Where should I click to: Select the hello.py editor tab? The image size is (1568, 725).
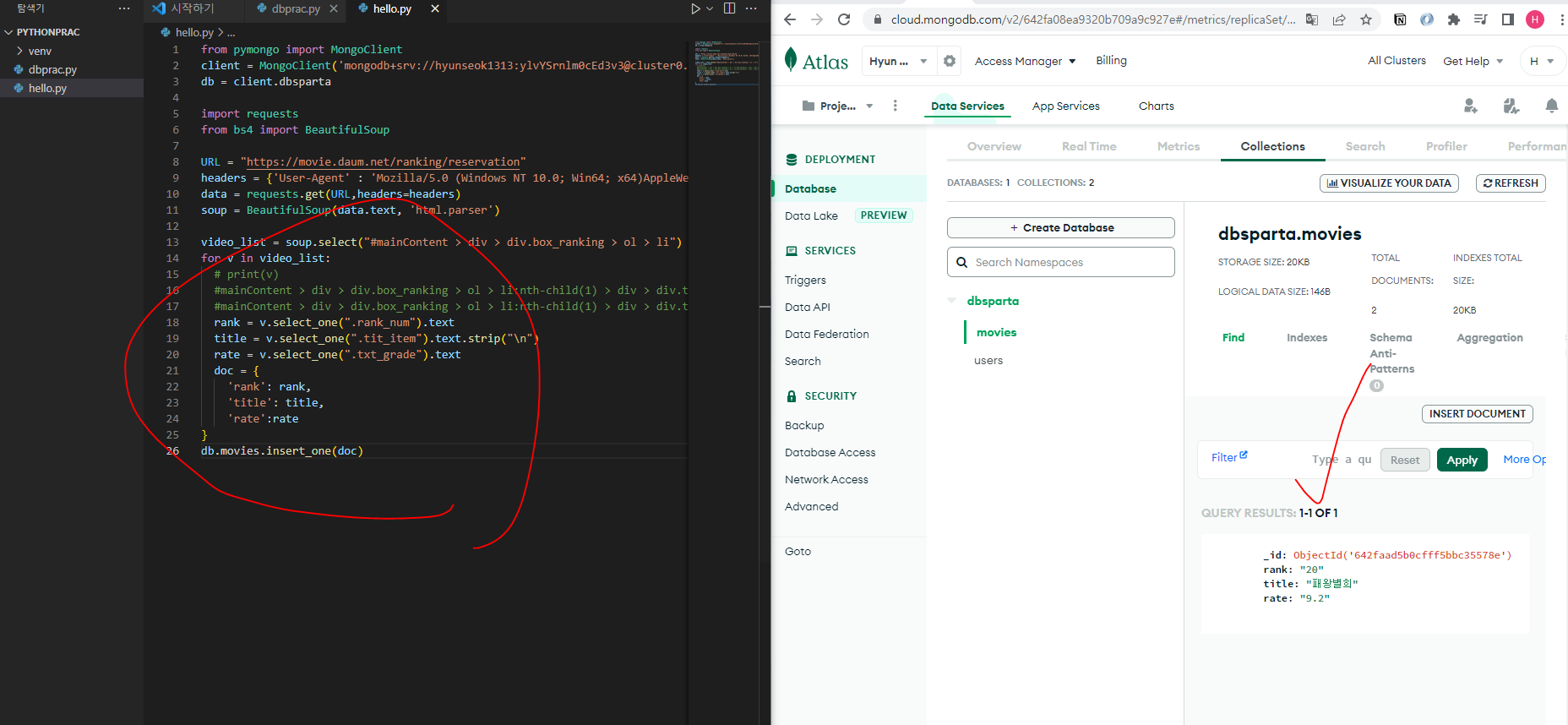[x=392, y=8]
